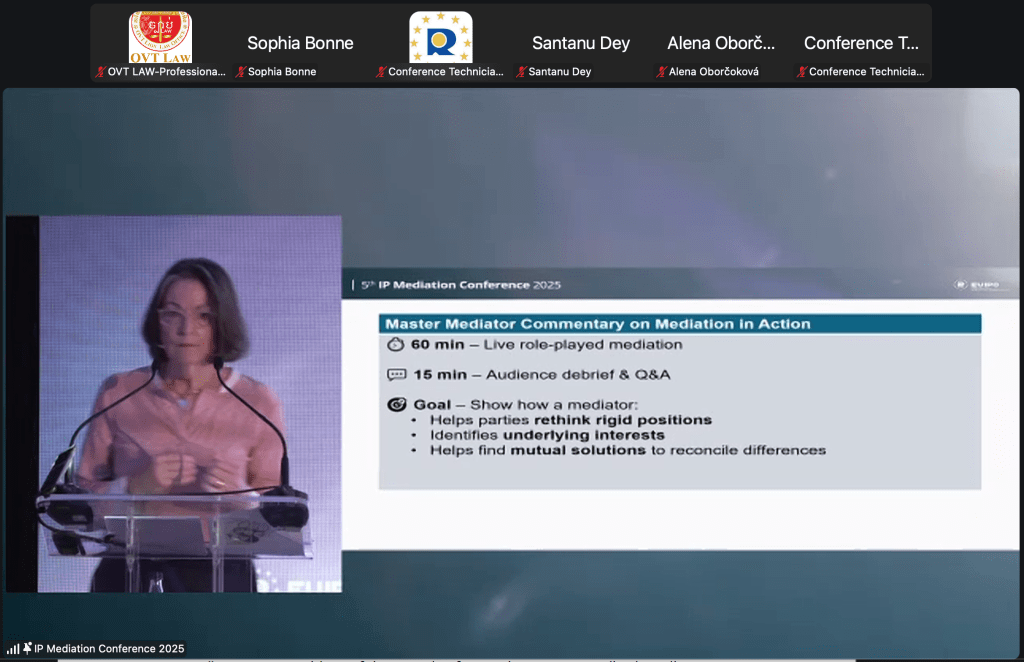This screenshot has width=1024, height=662.
Task: Select Santanu Dey's participant tile
Action: [x=580, y=43]
